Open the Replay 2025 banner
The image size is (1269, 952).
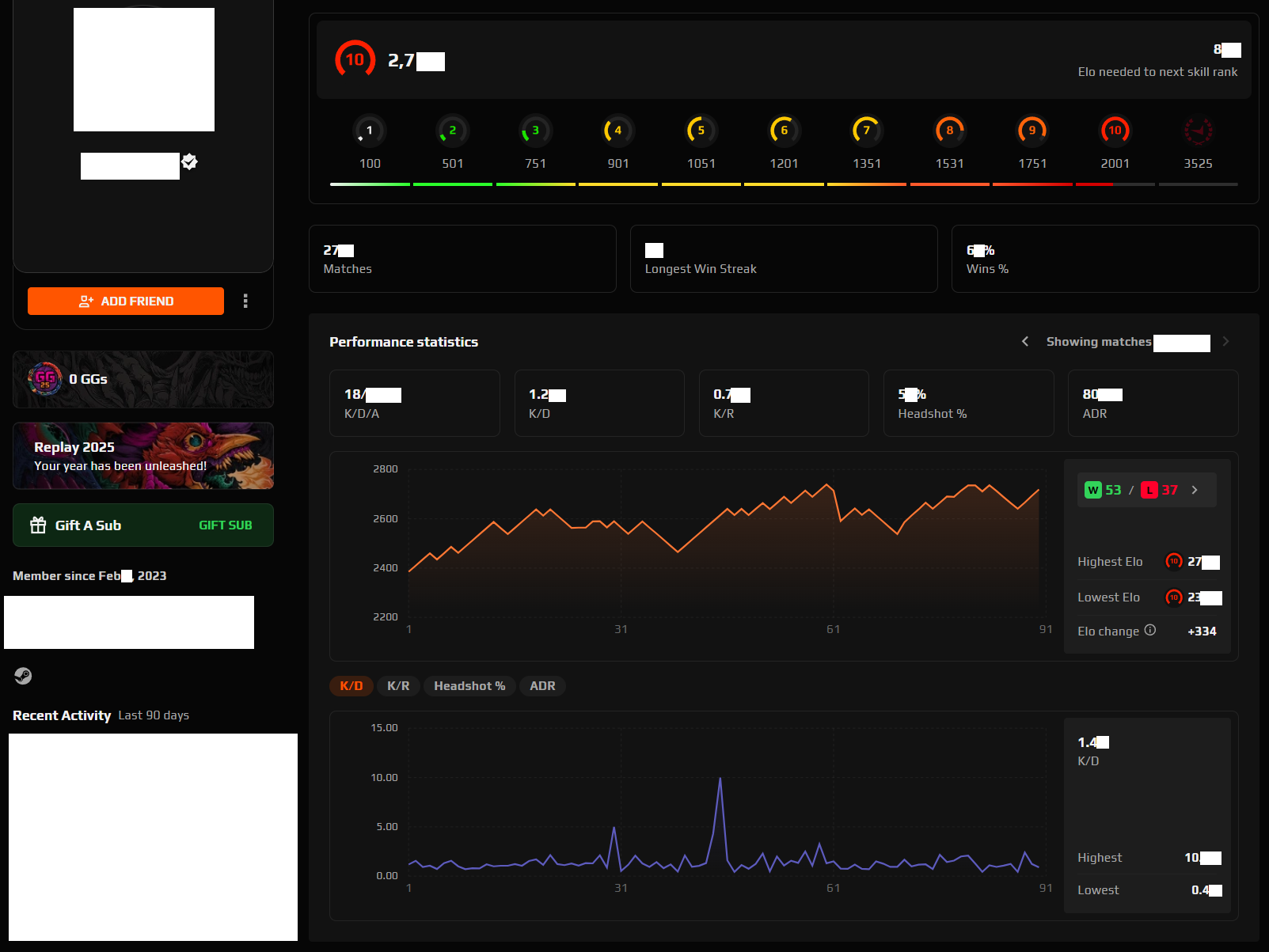pos(143,456)
